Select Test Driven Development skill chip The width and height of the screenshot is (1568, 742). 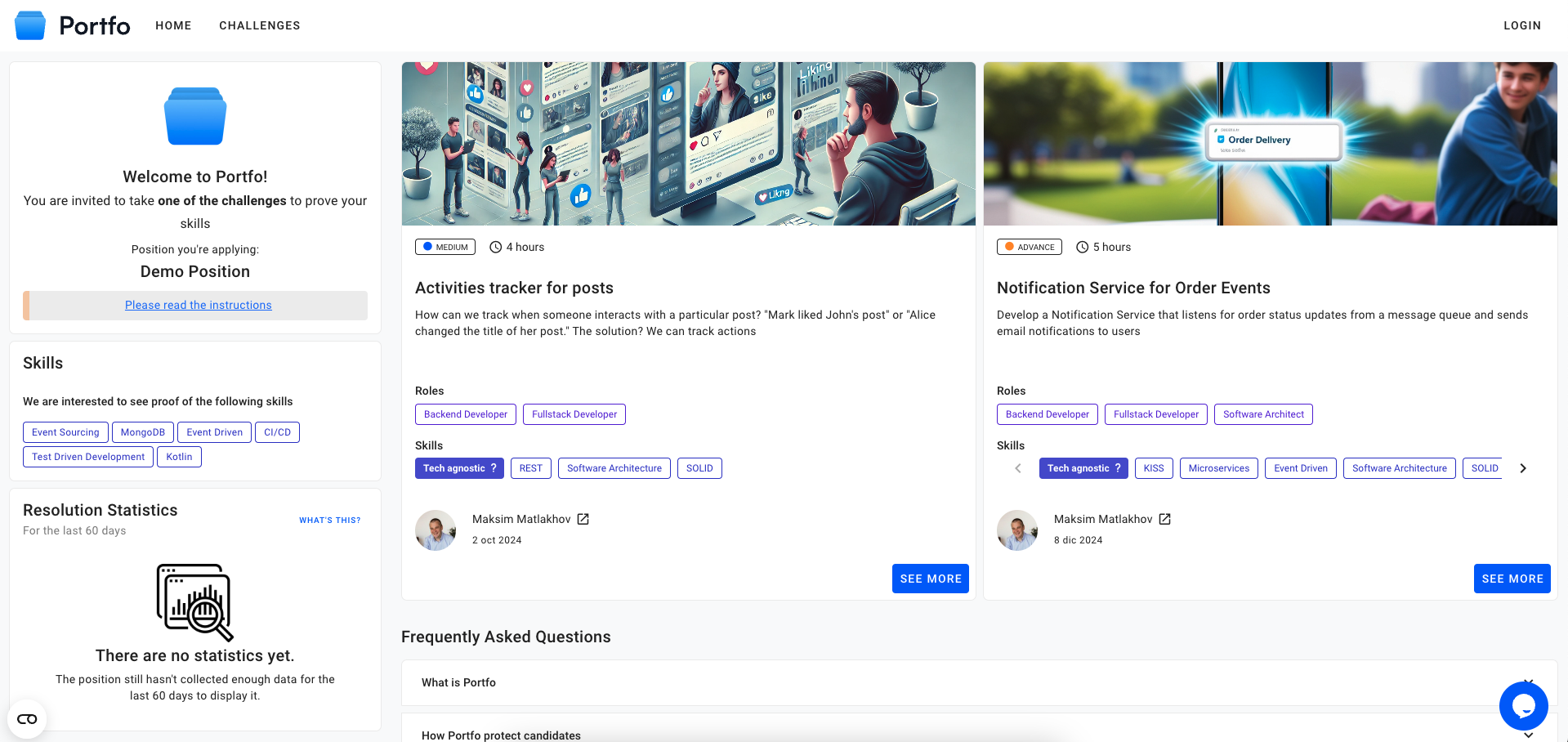(88, 457)
